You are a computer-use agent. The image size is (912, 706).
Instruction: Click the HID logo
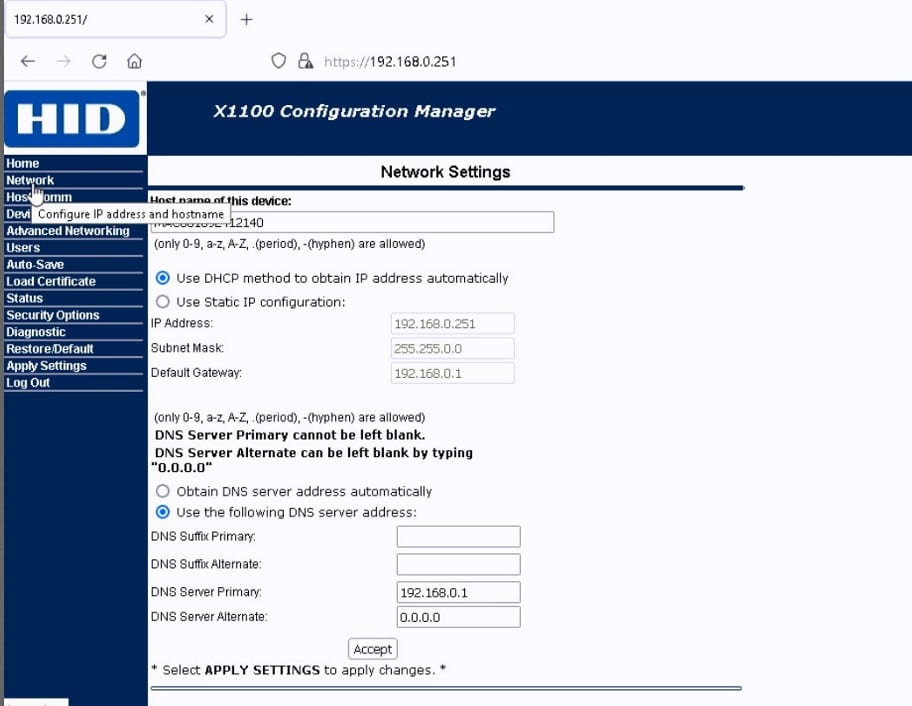point(72,119)
